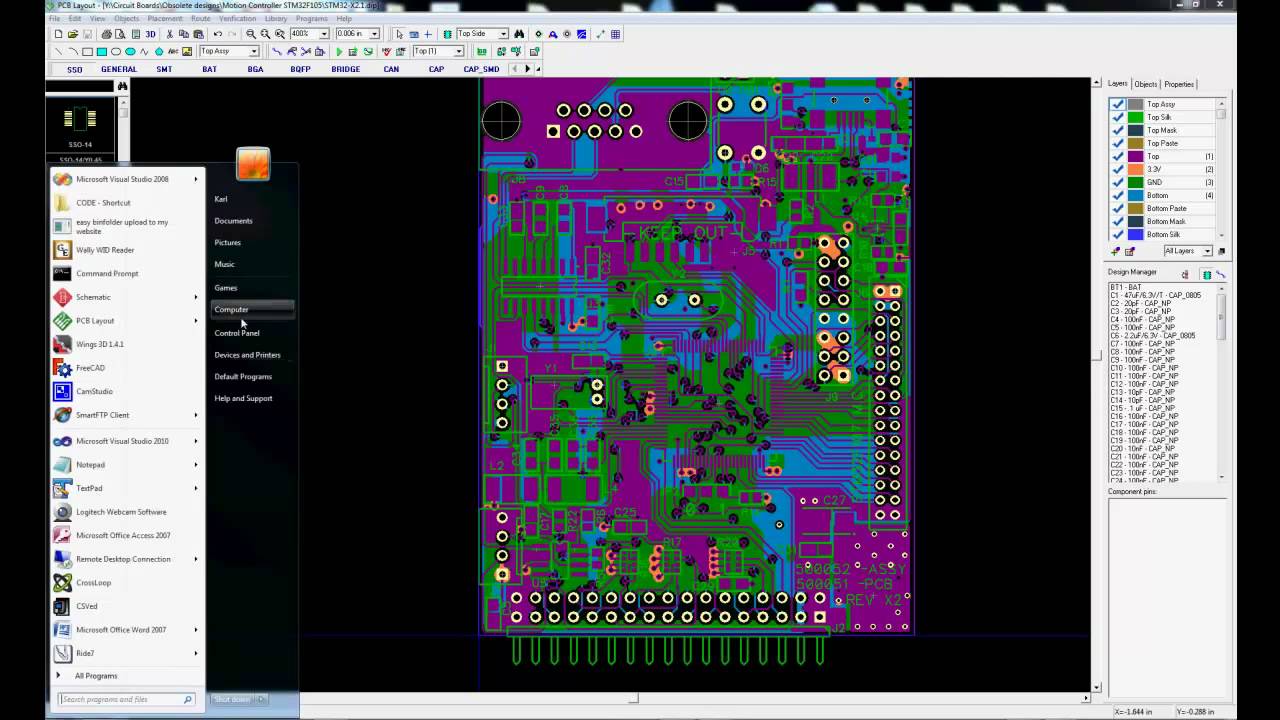Screen dimensions: 1280x720
Task: Launch Command Prompt from Start menu
Action: click(x=107, y=273)
